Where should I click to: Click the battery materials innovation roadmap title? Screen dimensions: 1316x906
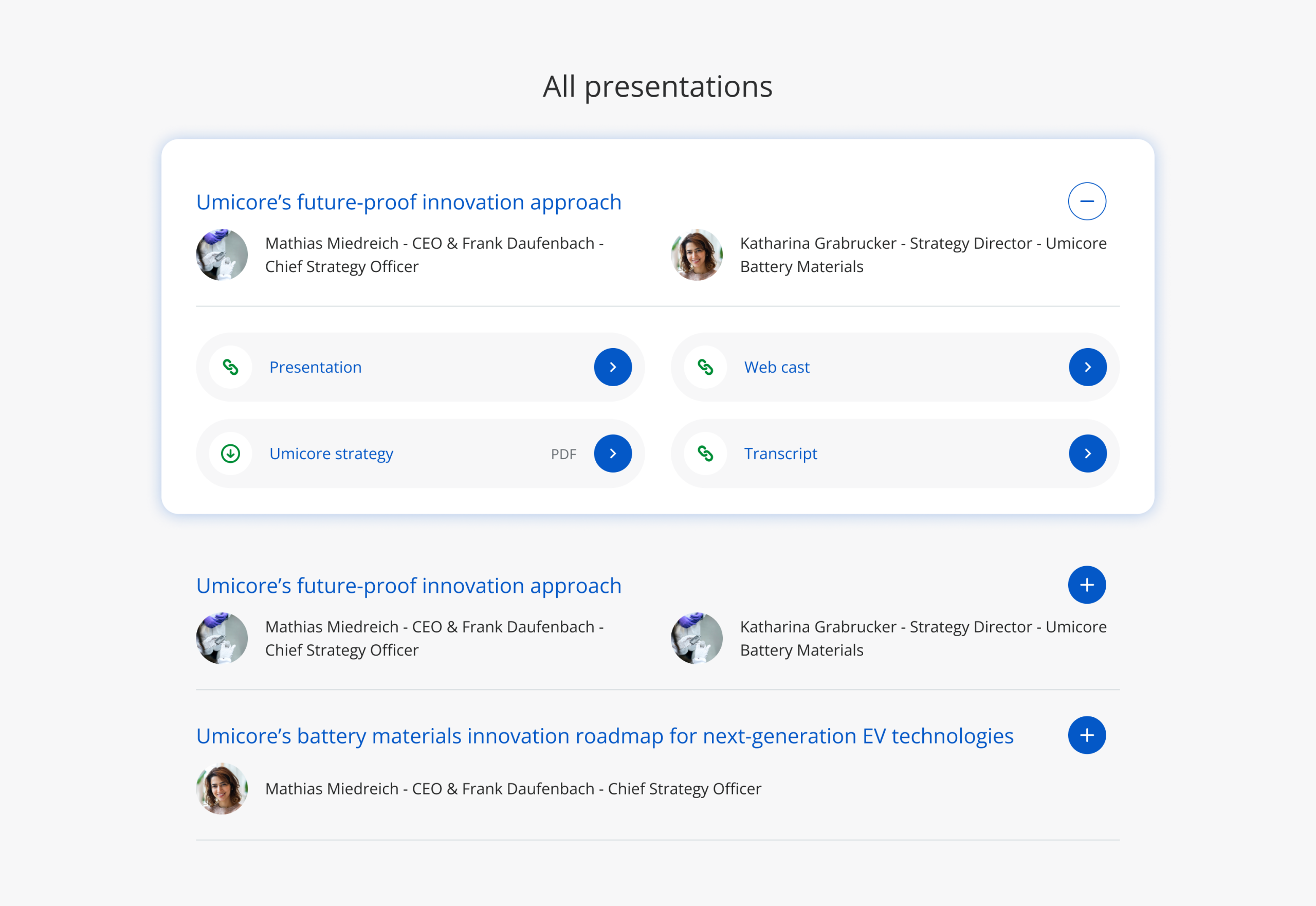click(605, 736)
